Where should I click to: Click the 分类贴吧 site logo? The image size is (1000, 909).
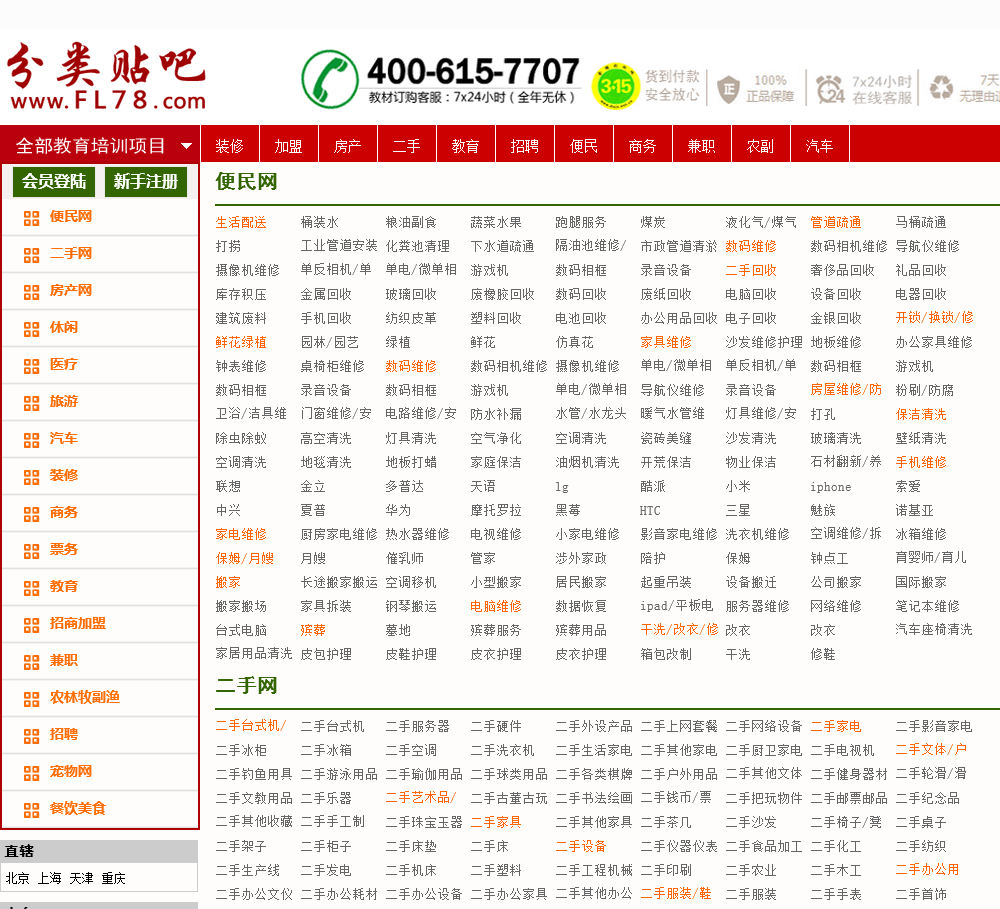[107, 77]
